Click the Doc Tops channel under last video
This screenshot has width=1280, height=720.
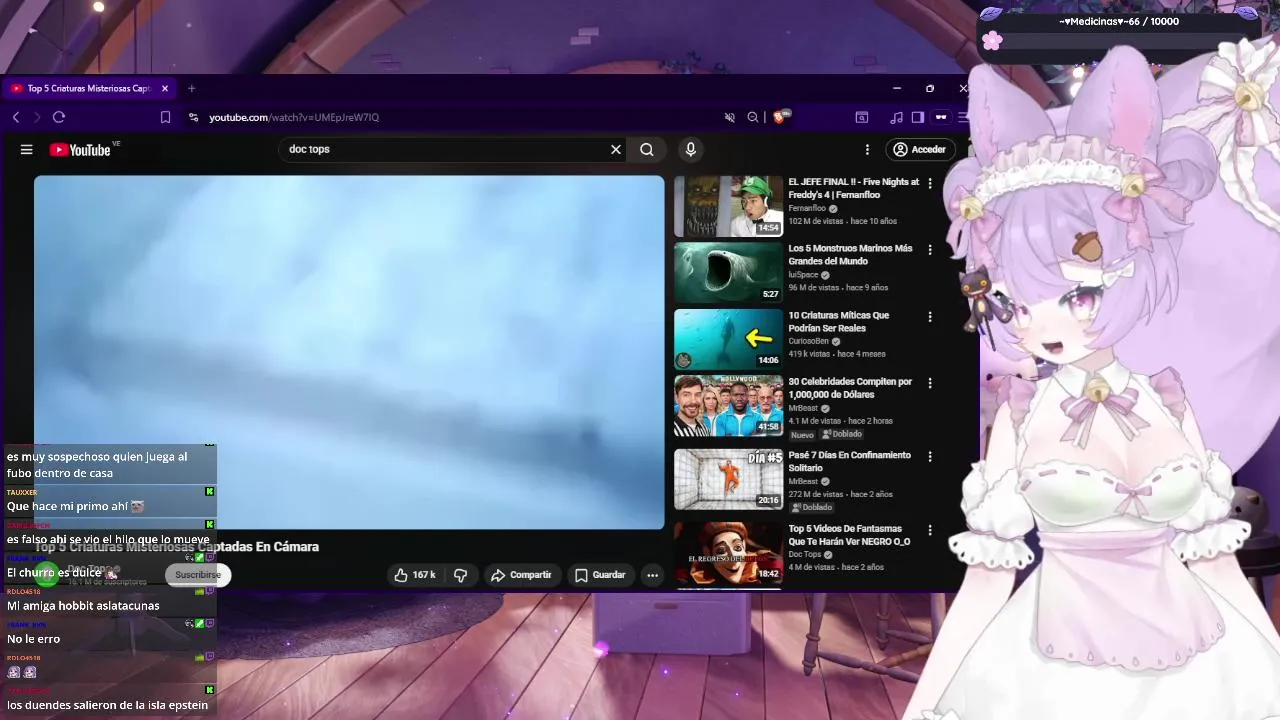point(804,554)
